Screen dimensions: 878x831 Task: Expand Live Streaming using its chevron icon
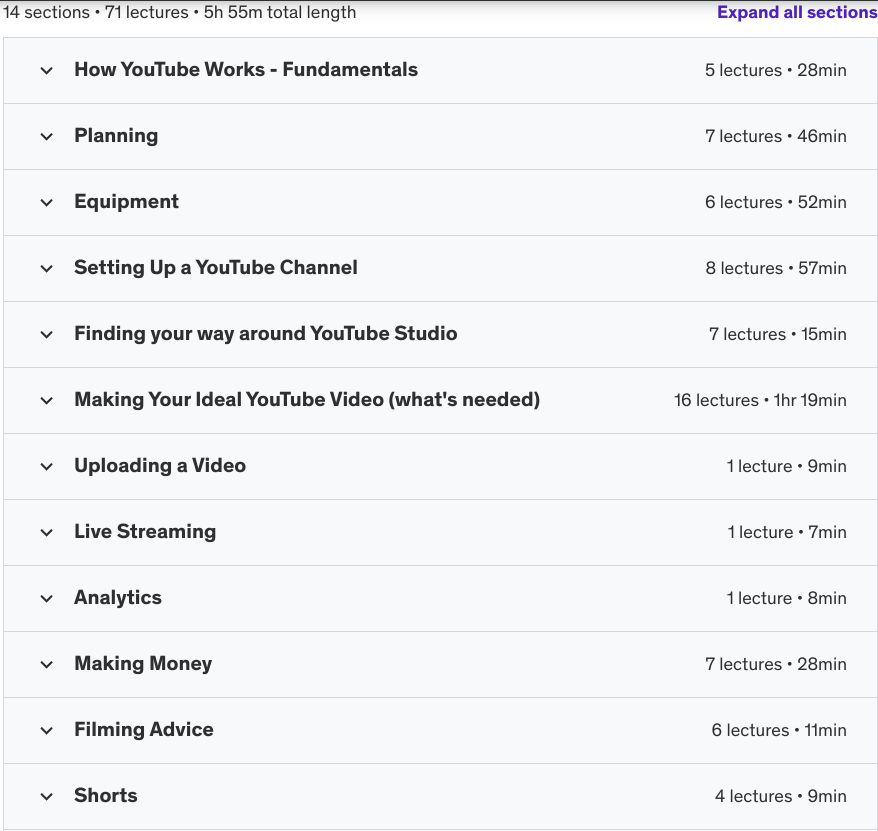tap(46, 533)
